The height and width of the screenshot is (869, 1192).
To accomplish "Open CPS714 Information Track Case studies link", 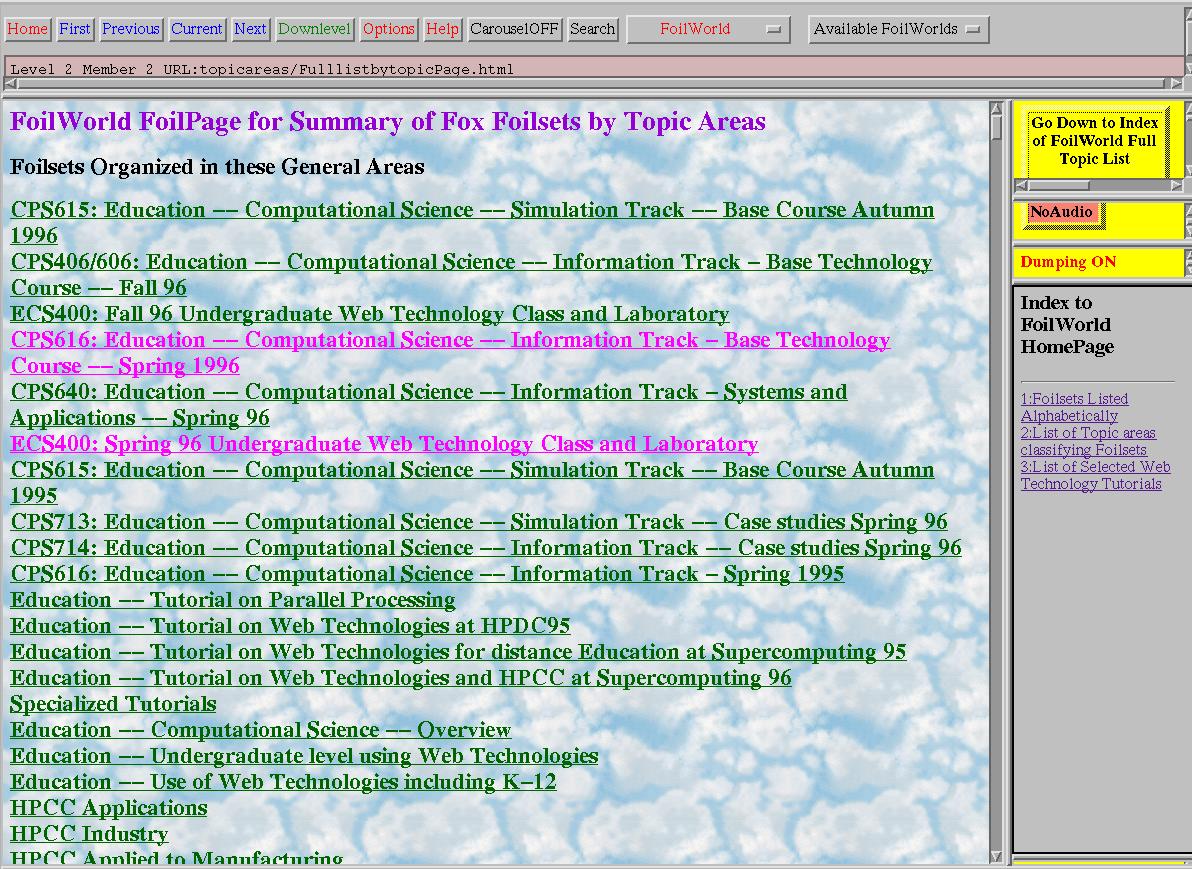I will pos(486,548).
